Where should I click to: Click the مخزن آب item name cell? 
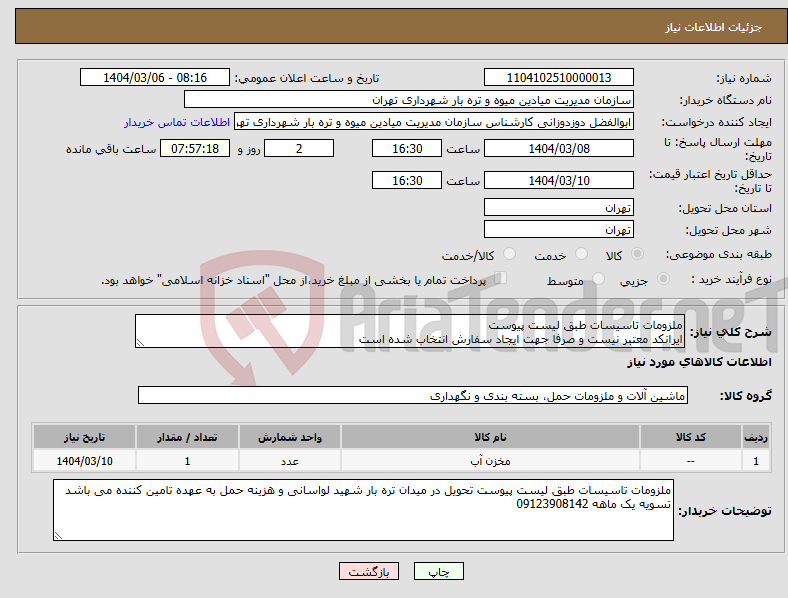coord(490,461)
